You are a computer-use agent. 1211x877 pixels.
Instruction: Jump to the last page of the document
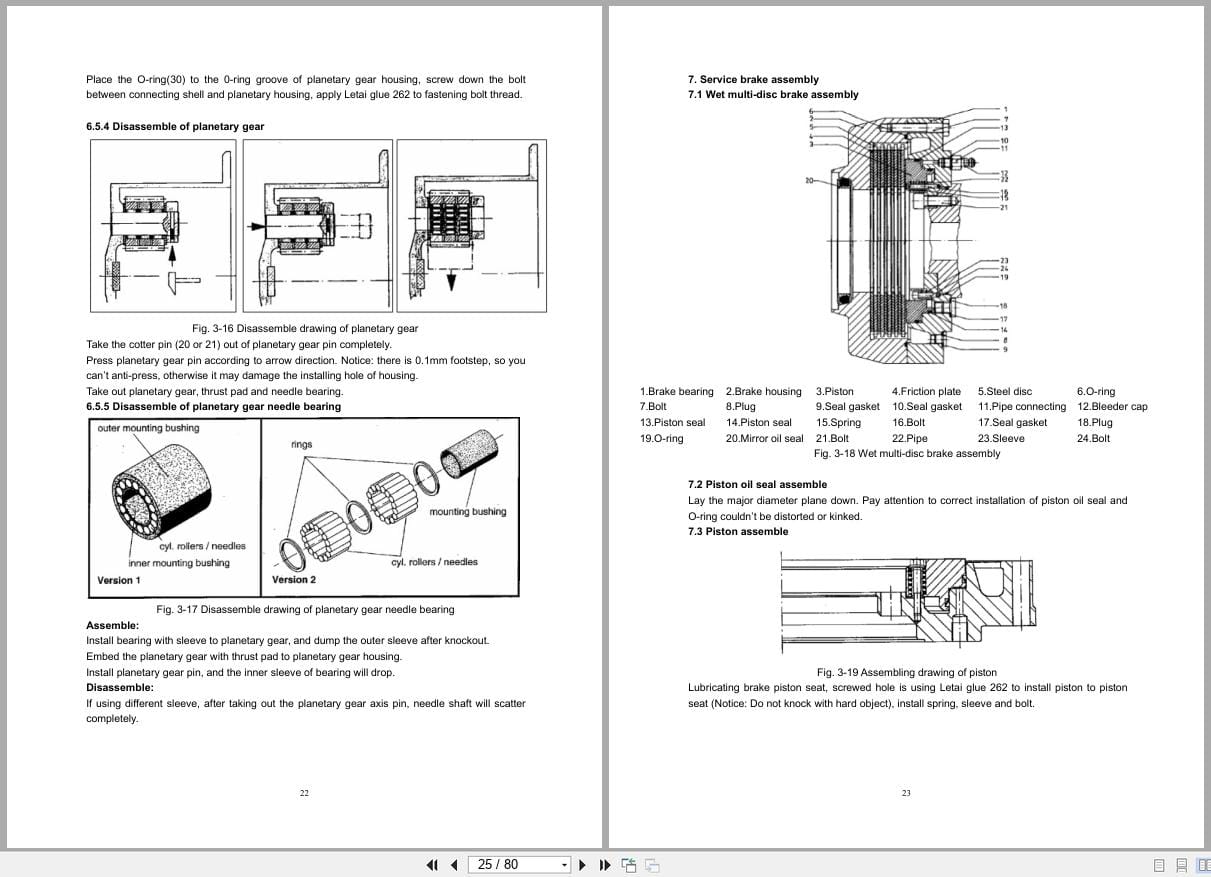[605, 864]
